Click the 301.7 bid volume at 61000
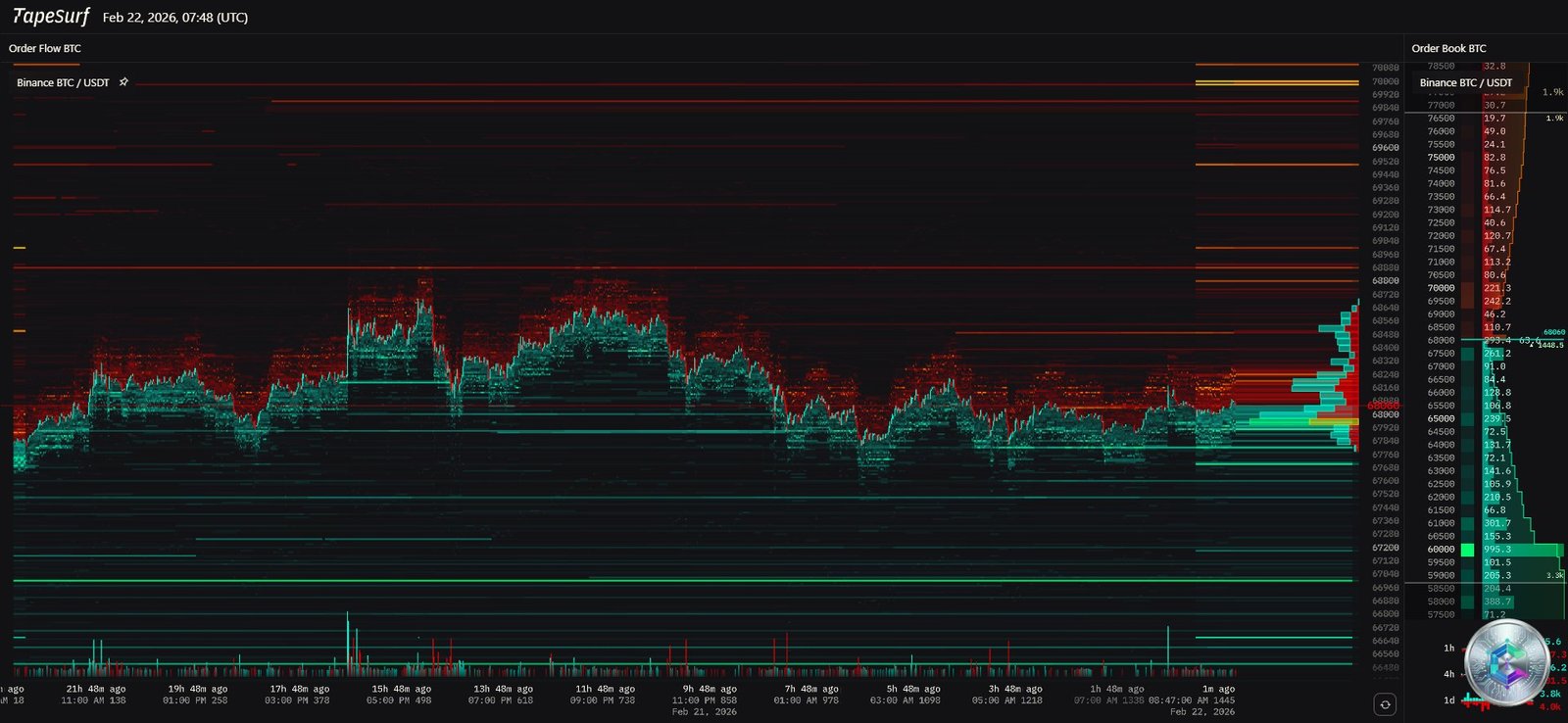This screenshot has height=723, width=1568. click(1496, 523)
